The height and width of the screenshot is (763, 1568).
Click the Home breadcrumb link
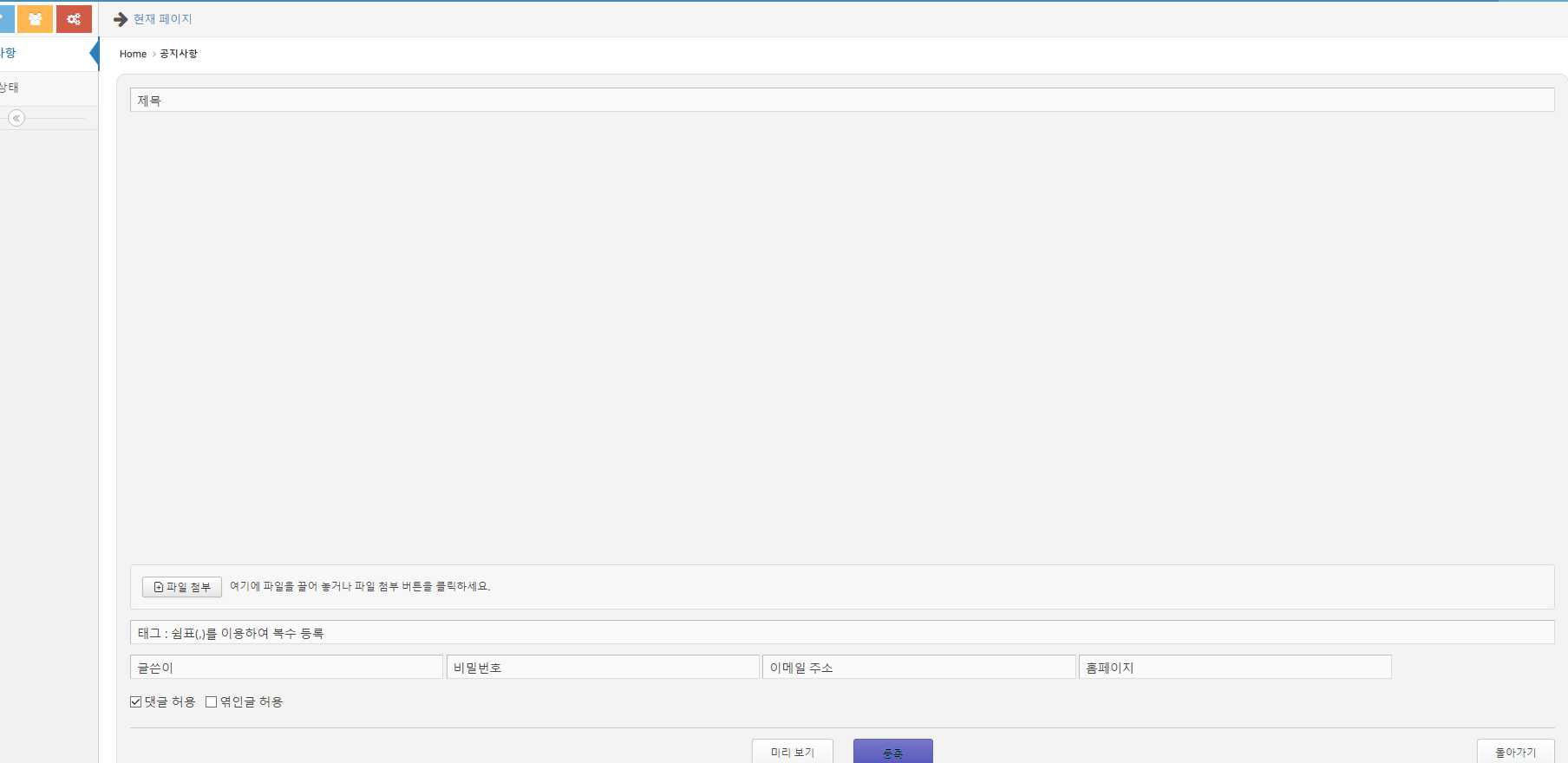coord(133,54)
